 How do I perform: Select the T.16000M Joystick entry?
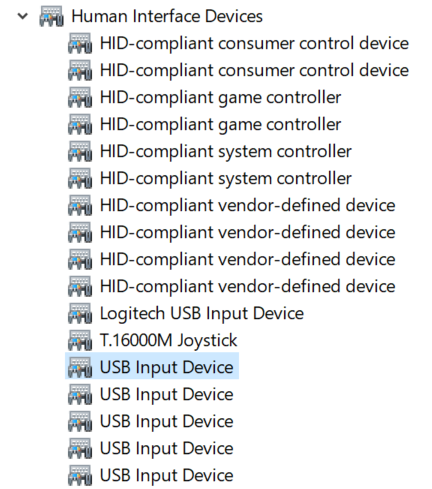pyautogui.click(x=169, y=340)
